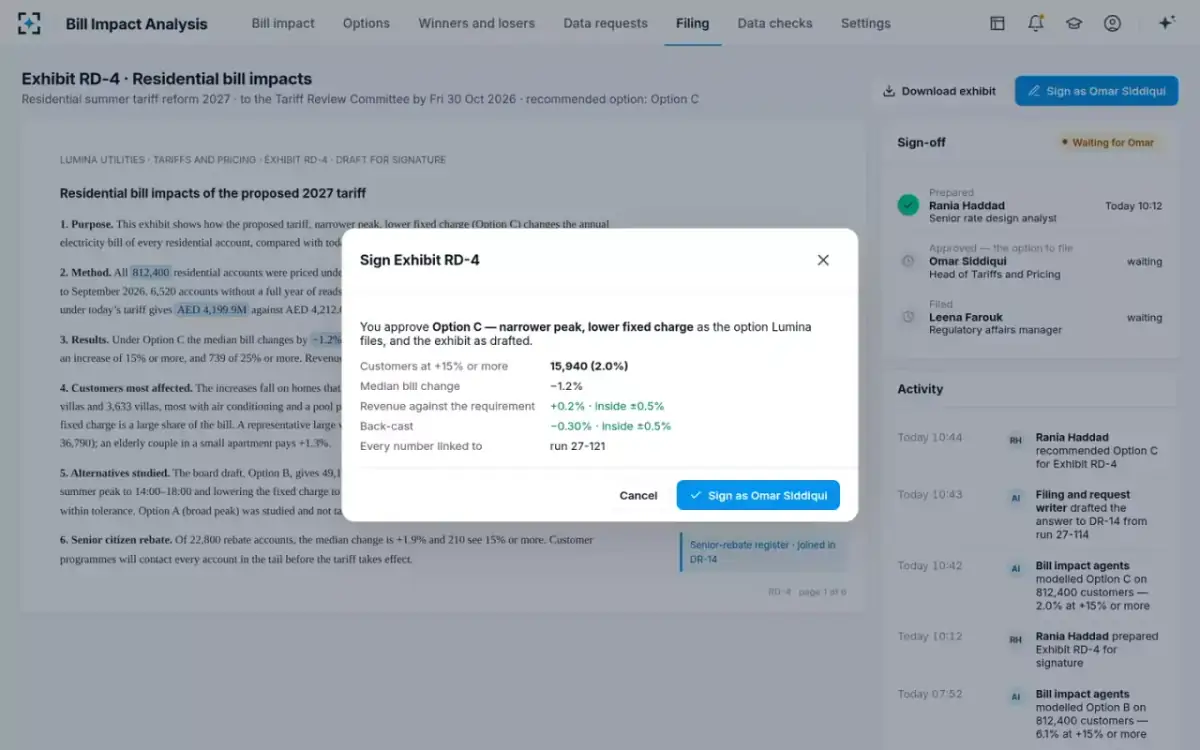Click Download exhibit button
Screen dimensions: 1200x750
tap(939, 91)
